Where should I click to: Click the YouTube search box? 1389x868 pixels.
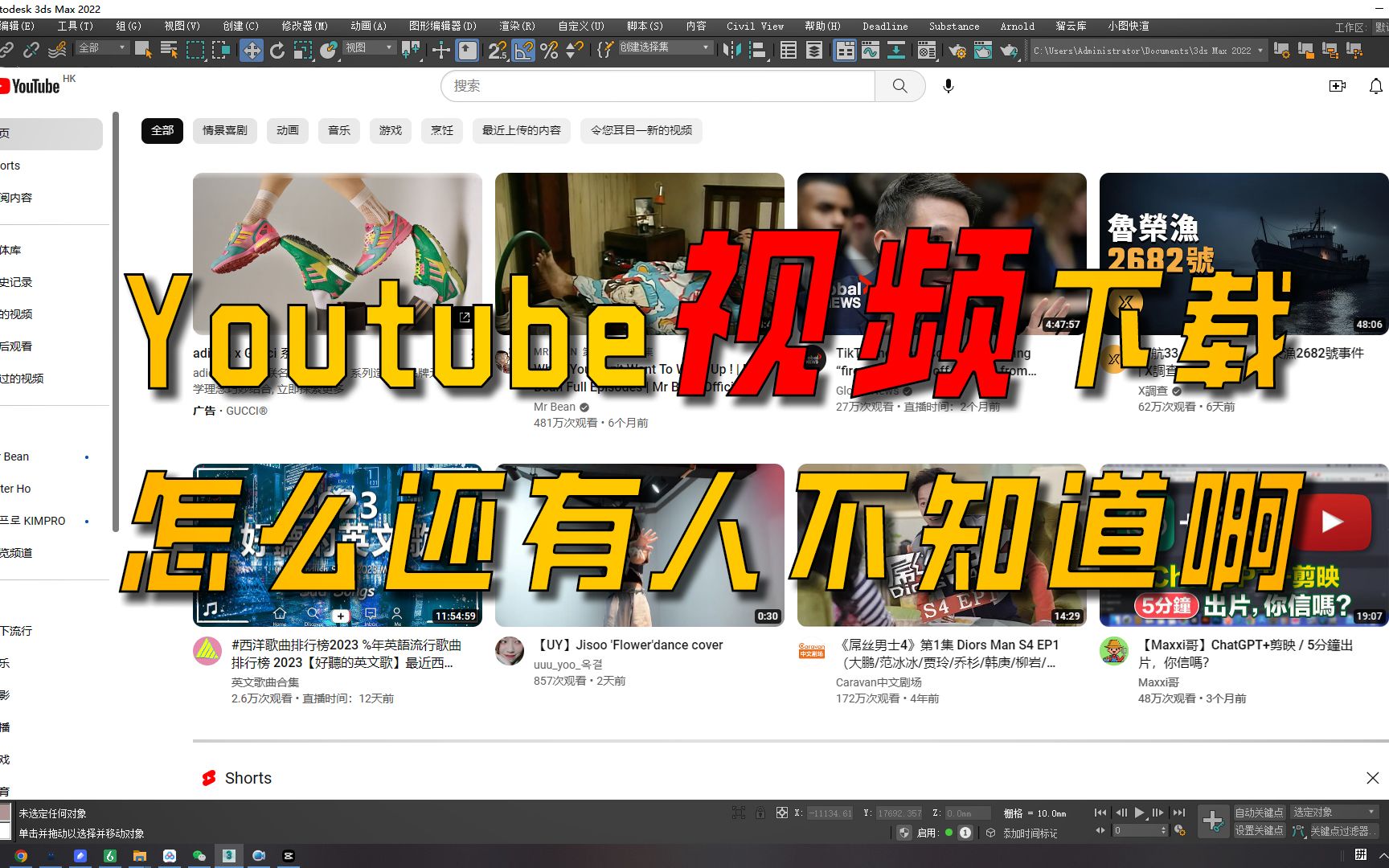pos(658,86)
